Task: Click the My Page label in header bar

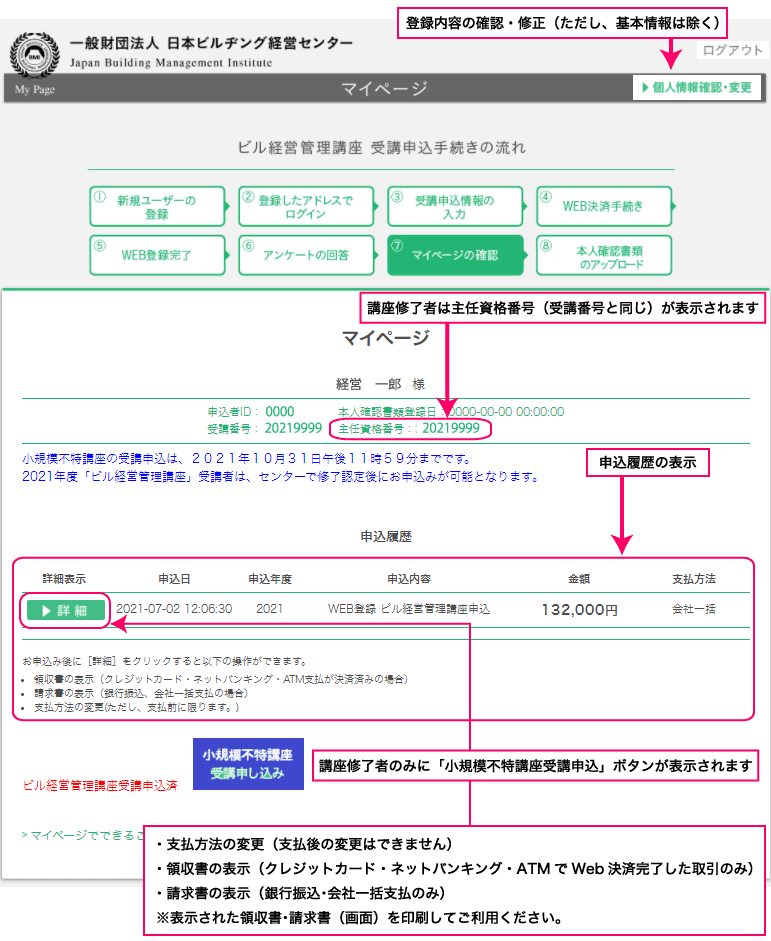Action: [35, 89]
